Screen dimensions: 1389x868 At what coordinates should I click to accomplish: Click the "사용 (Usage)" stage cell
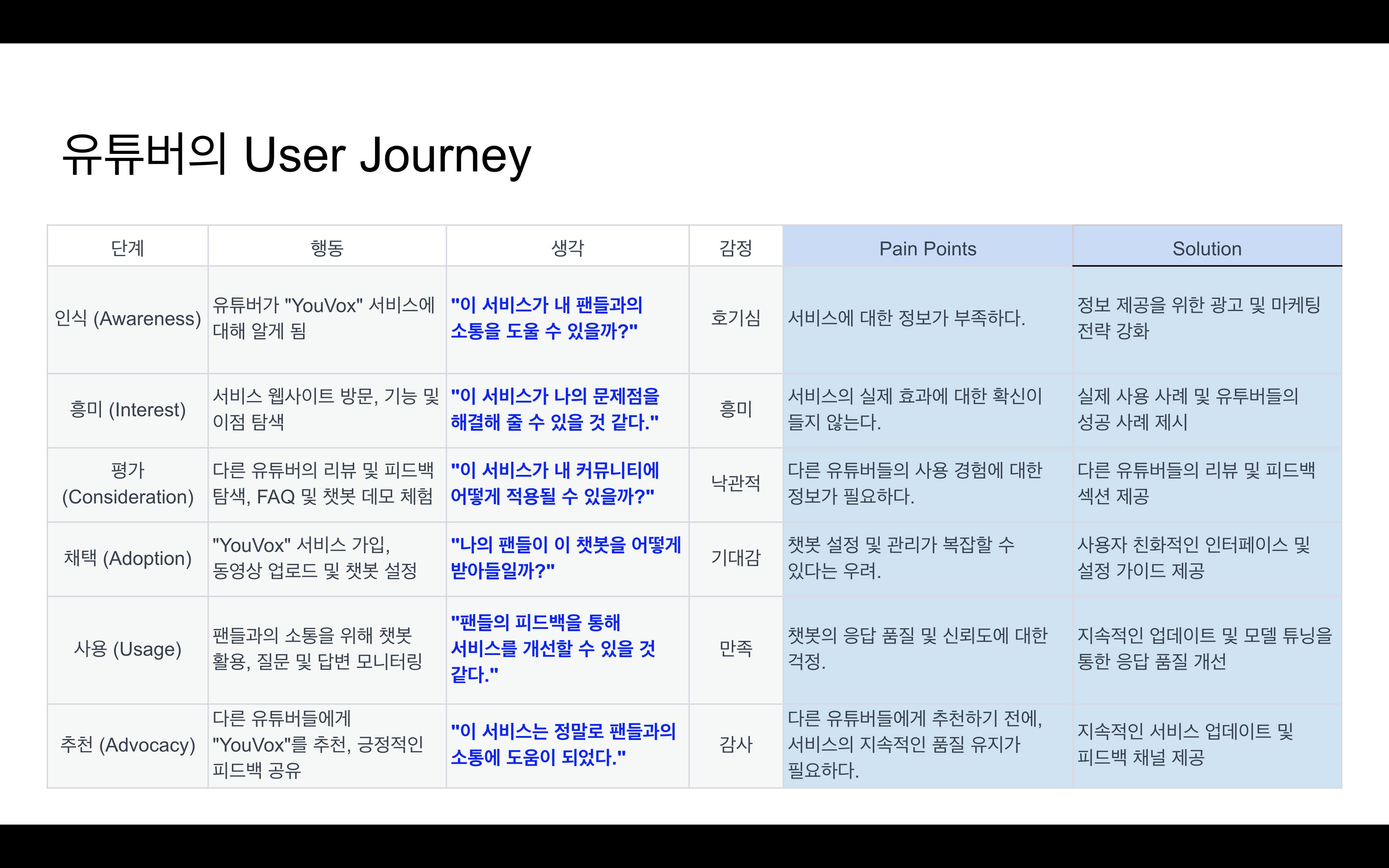pyautogui.click(x=127, y=650)
